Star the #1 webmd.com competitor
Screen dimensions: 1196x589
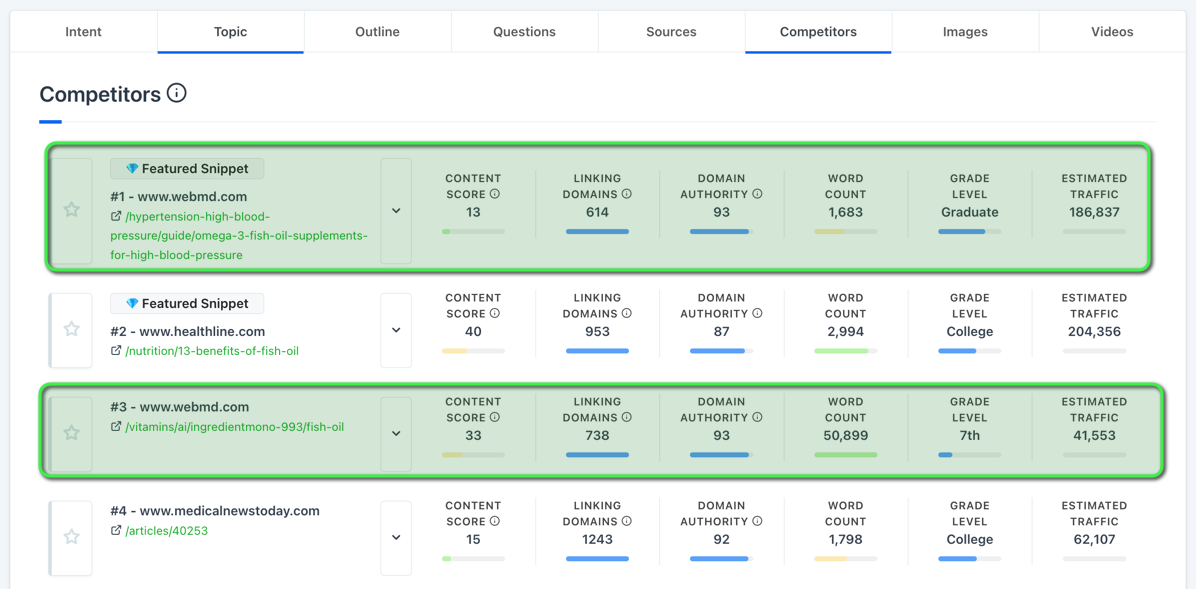pos(71,210)
